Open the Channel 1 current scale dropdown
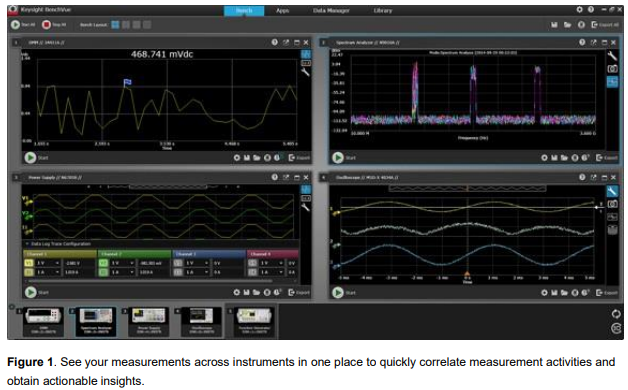The image size is (628, 390). pos(48,272)
